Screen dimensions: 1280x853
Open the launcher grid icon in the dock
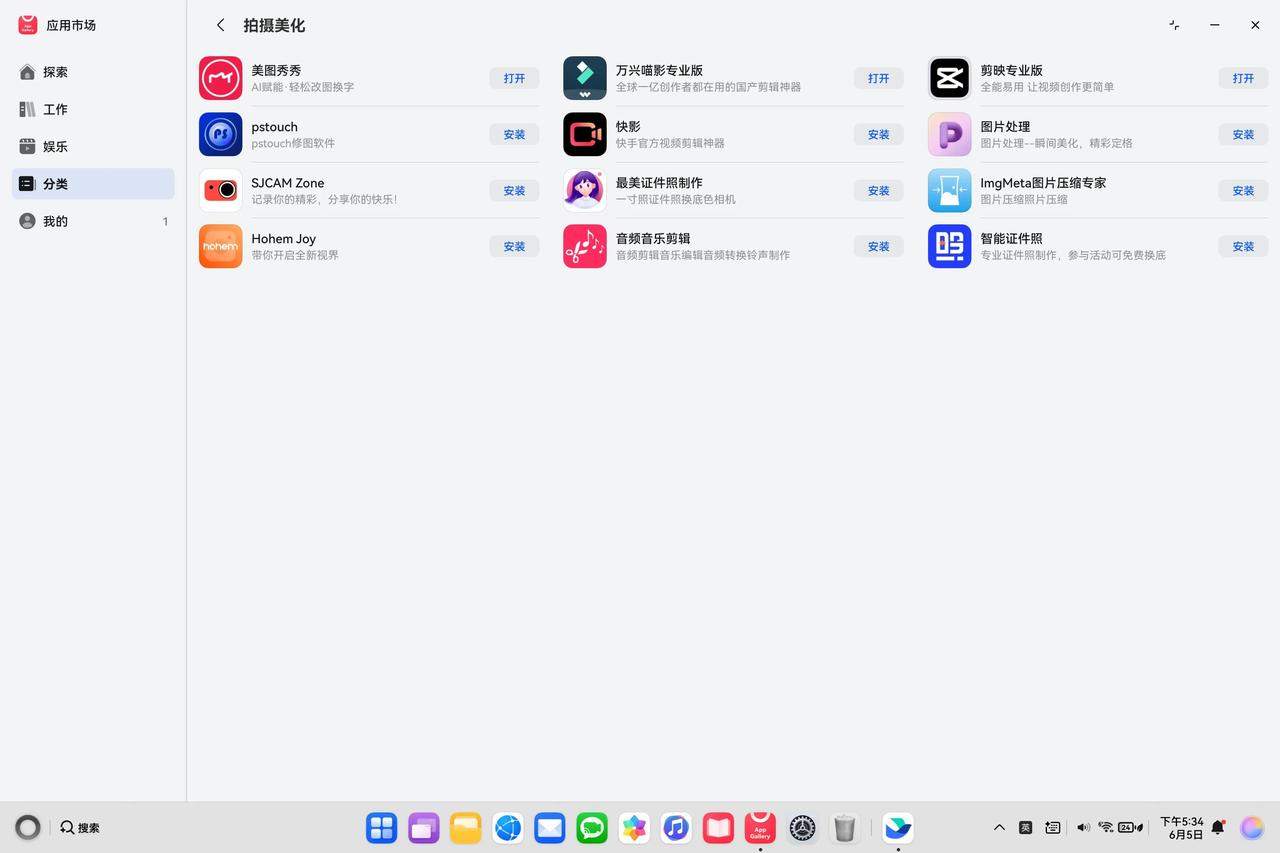click(382, 828)
